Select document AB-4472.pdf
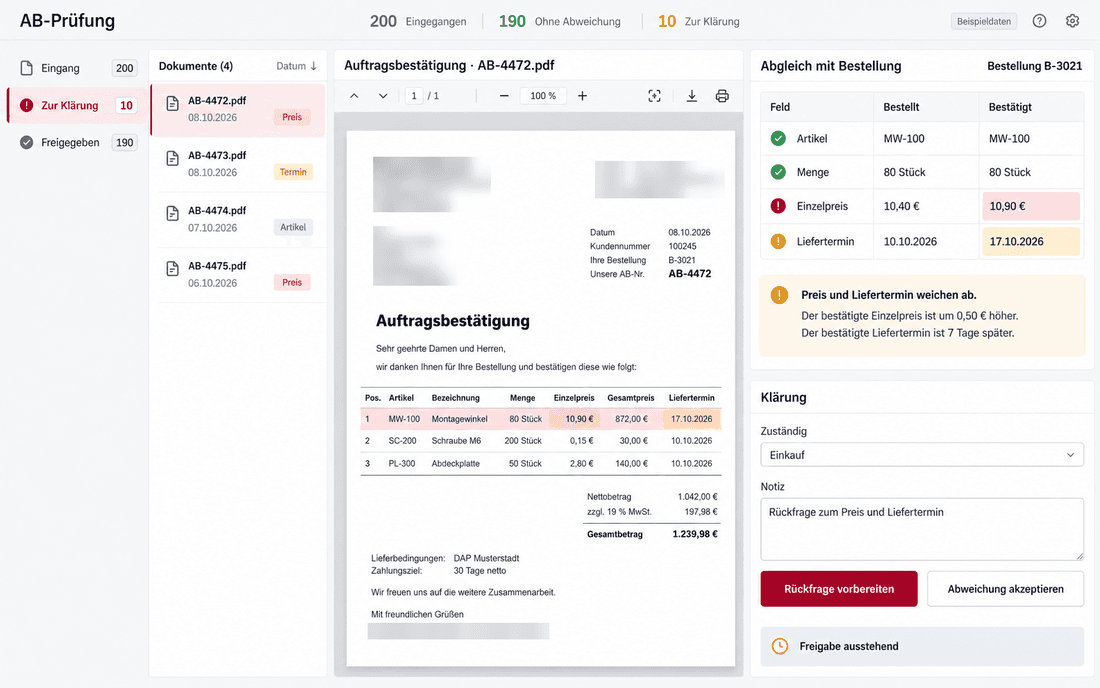Screen dimensions: 1100x688 click(x=238, y=109)
